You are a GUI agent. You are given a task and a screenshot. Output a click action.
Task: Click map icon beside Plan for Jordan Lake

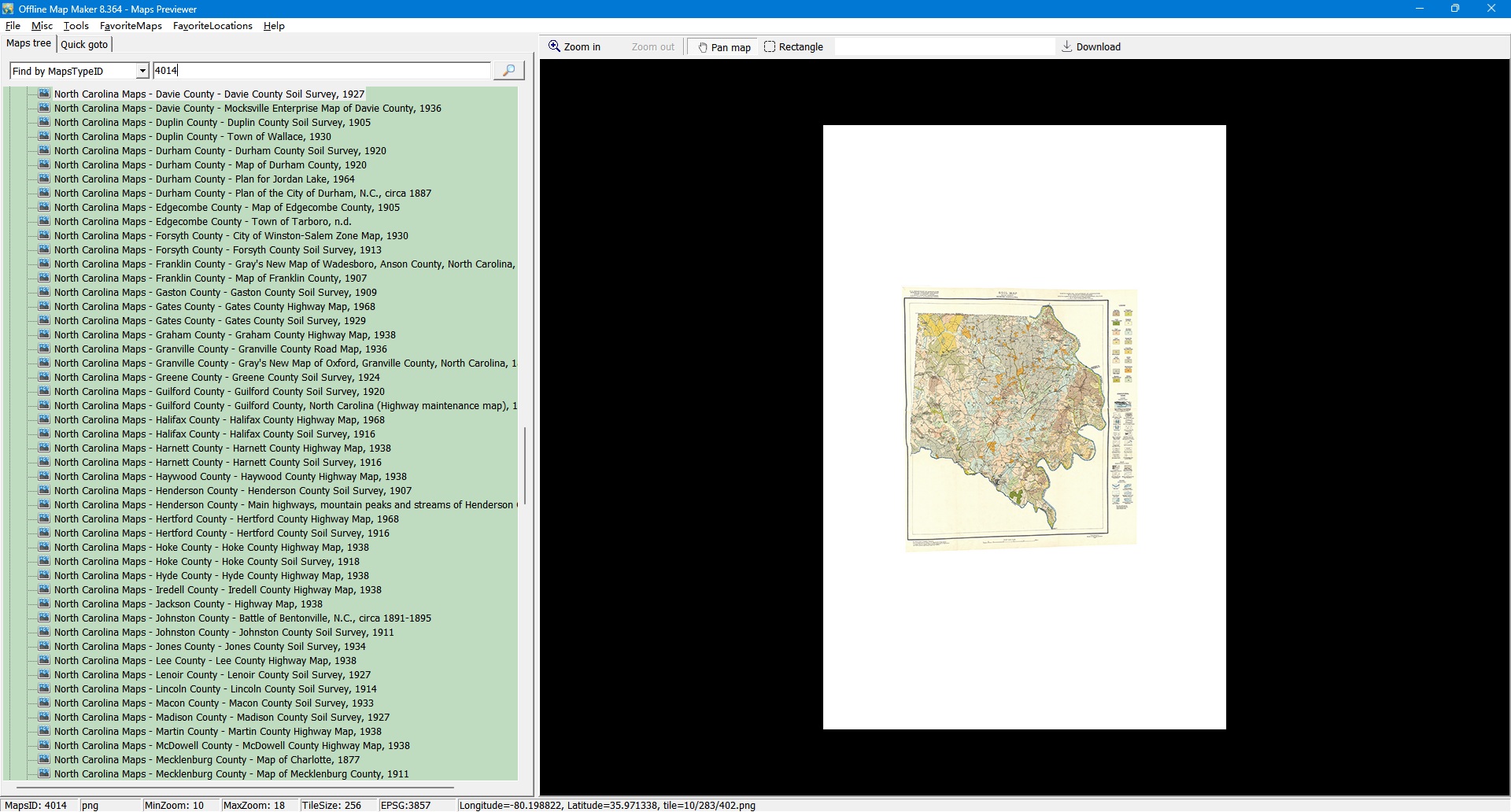[44, 179]
